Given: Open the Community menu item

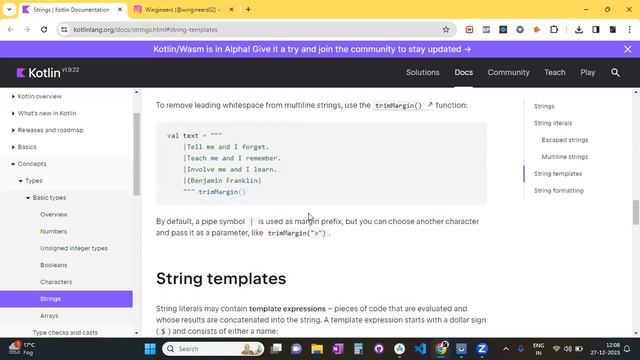Looking at the screenshot, I should coord(508,73).
